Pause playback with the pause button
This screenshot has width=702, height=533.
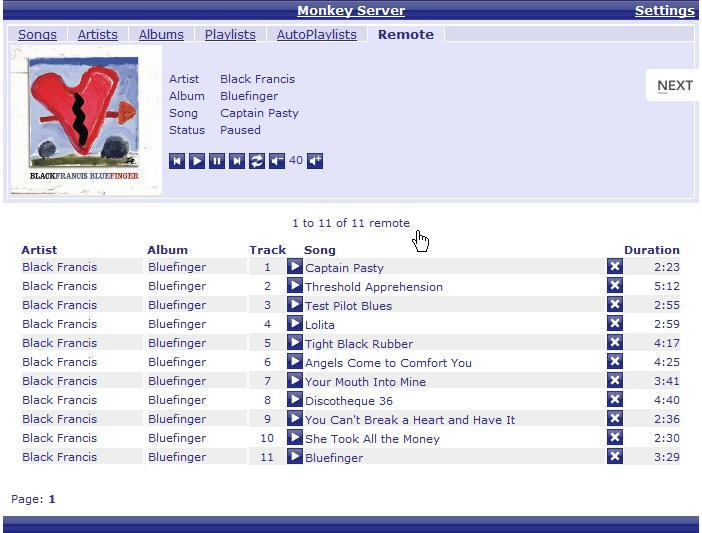pos(217,161)
